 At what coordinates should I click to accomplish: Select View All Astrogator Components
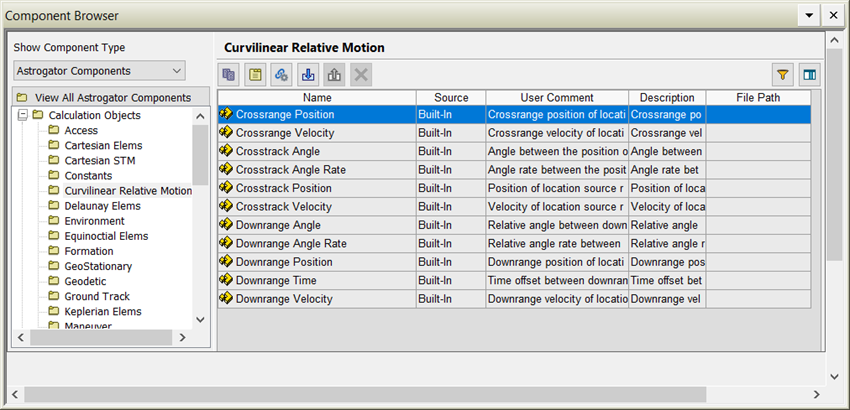[112, 98]
